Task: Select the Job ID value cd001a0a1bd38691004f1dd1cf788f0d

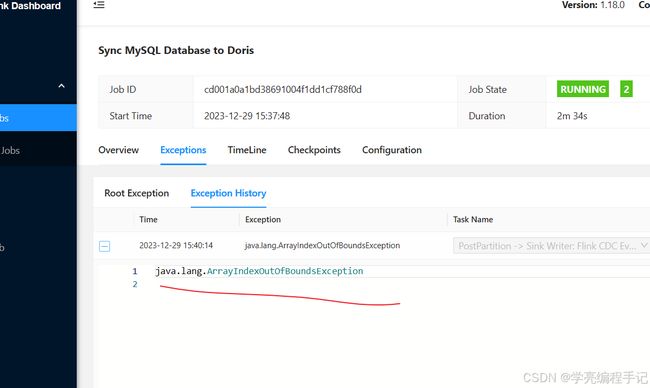Action: [283, 90]
